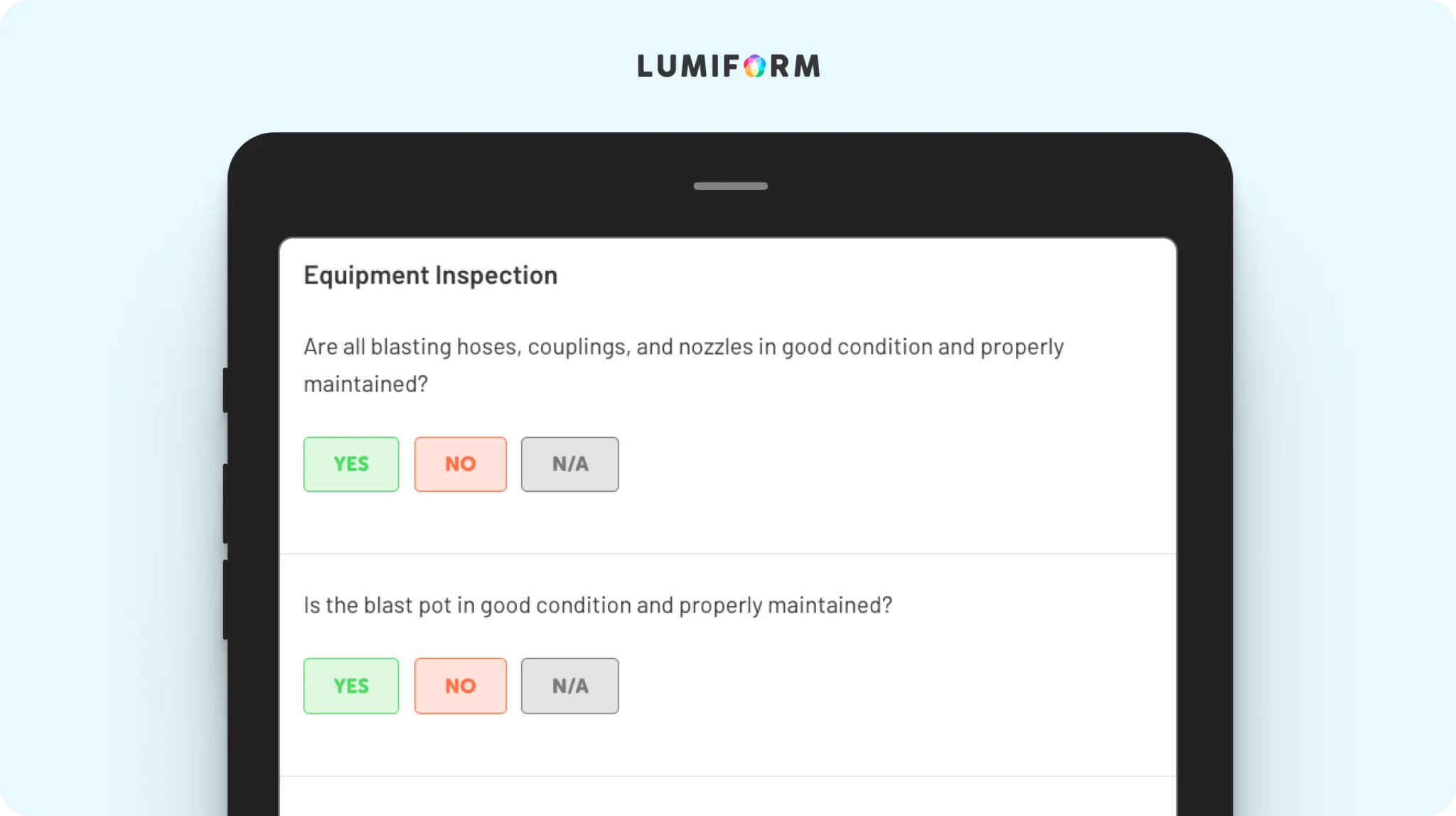Click the letter L in Lumiform logo
The width and height of the screenshot is (1456, 816).
(x=645, y=66)
